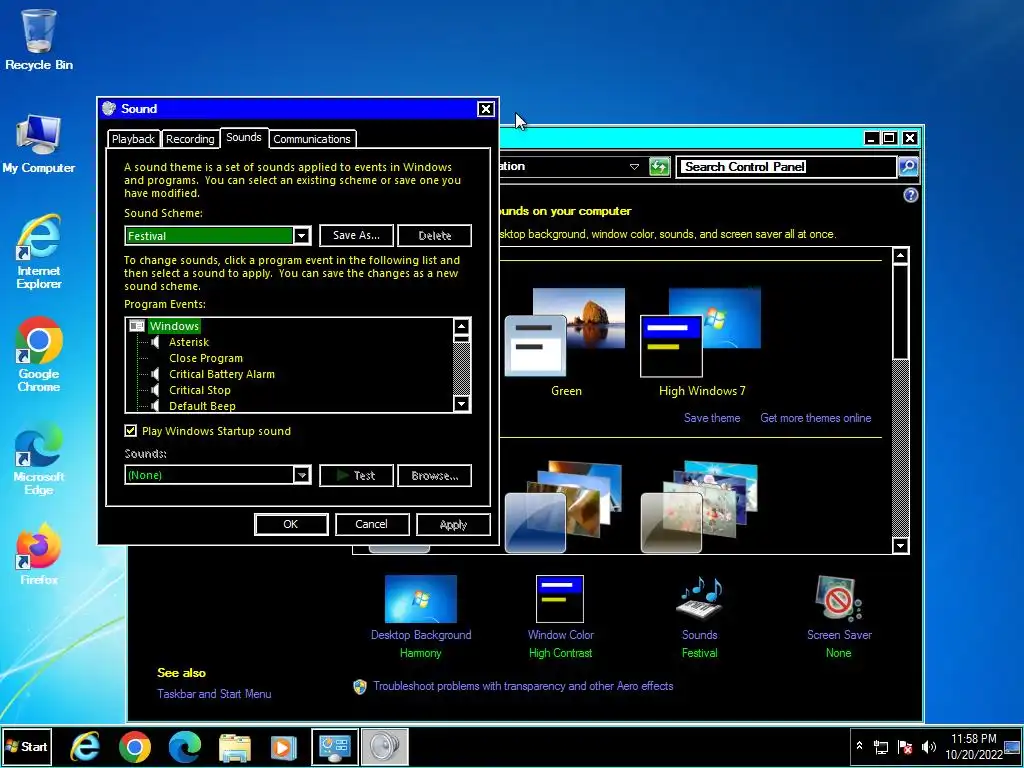
Task: Open Get more themes online link
Action: pos(816,418)
